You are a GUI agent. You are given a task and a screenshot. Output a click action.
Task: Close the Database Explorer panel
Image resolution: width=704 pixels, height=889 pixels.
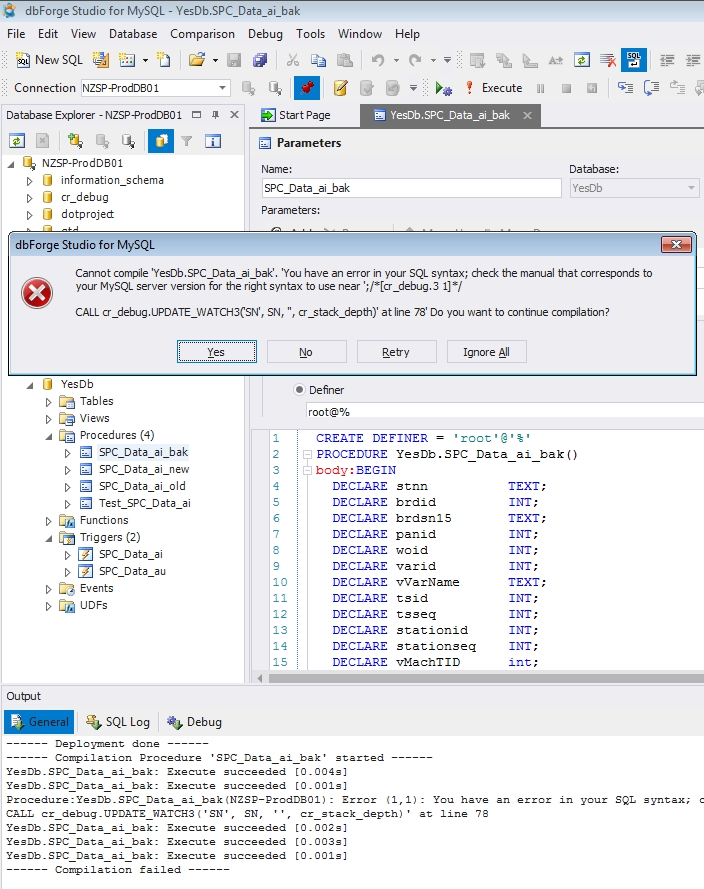(x=234, y=115)
